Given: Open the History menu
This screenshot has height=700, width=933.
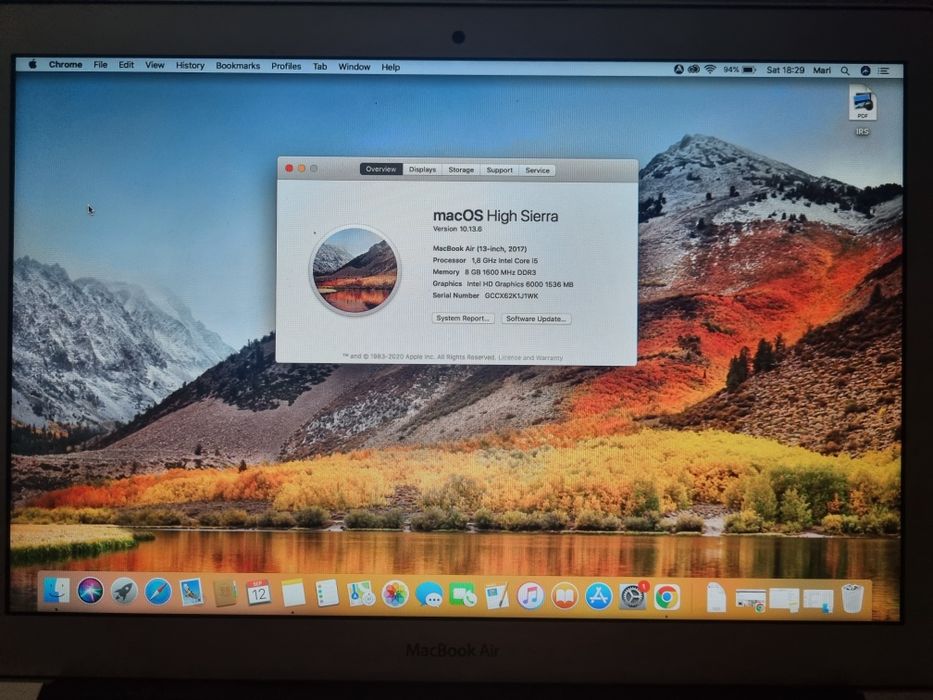Looking at the screenshot, I should (190, 65).
